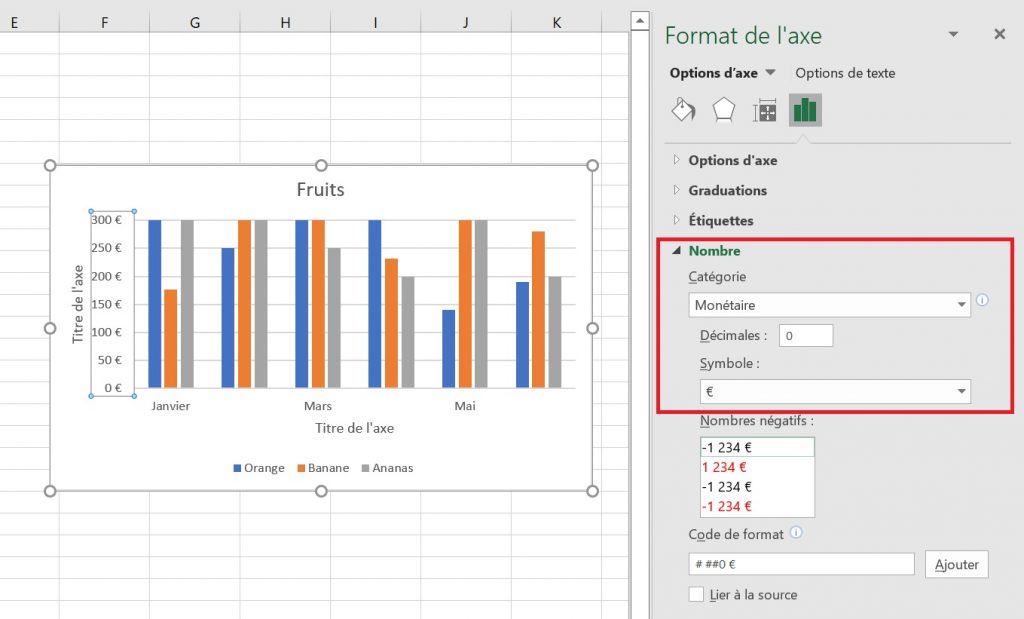Open the Effects pentagon icon
1024x619 pixels.
pyautogui.click(x=723, y=110)
